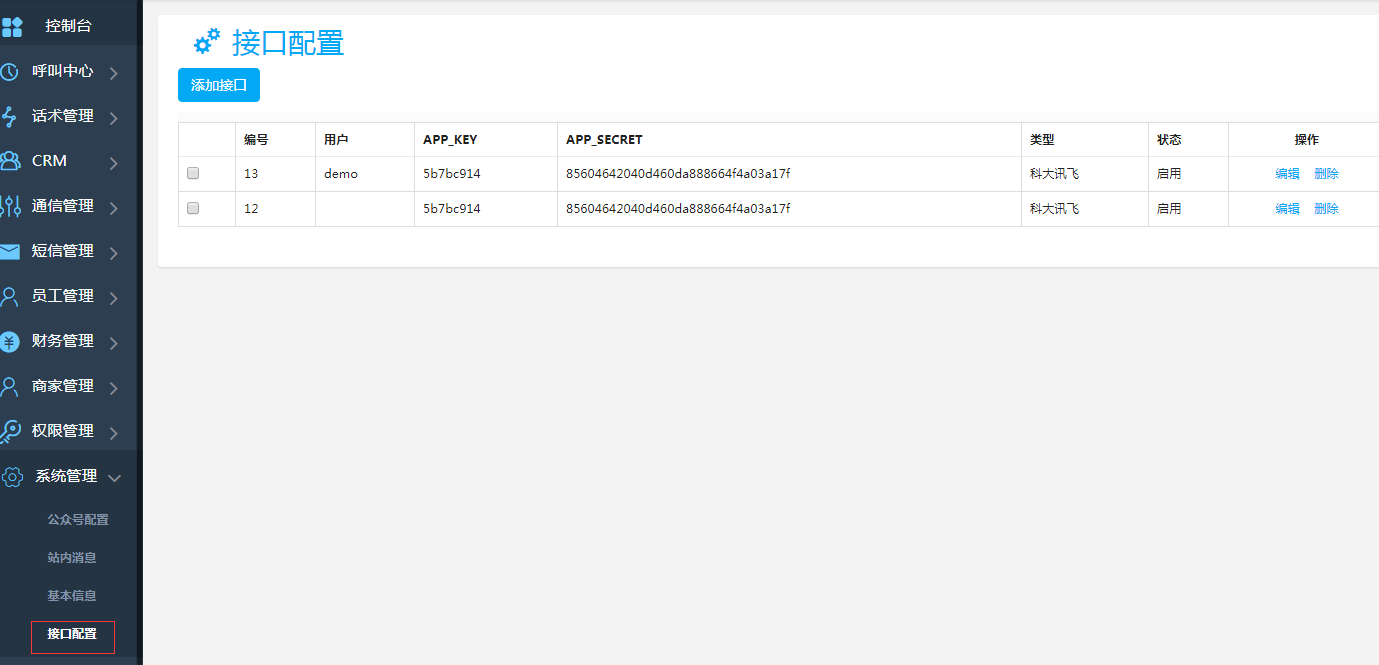Viewport: 1379px width, 665px height.
Task: Click the 权限管理 key icon
Action: coord(10,431)
